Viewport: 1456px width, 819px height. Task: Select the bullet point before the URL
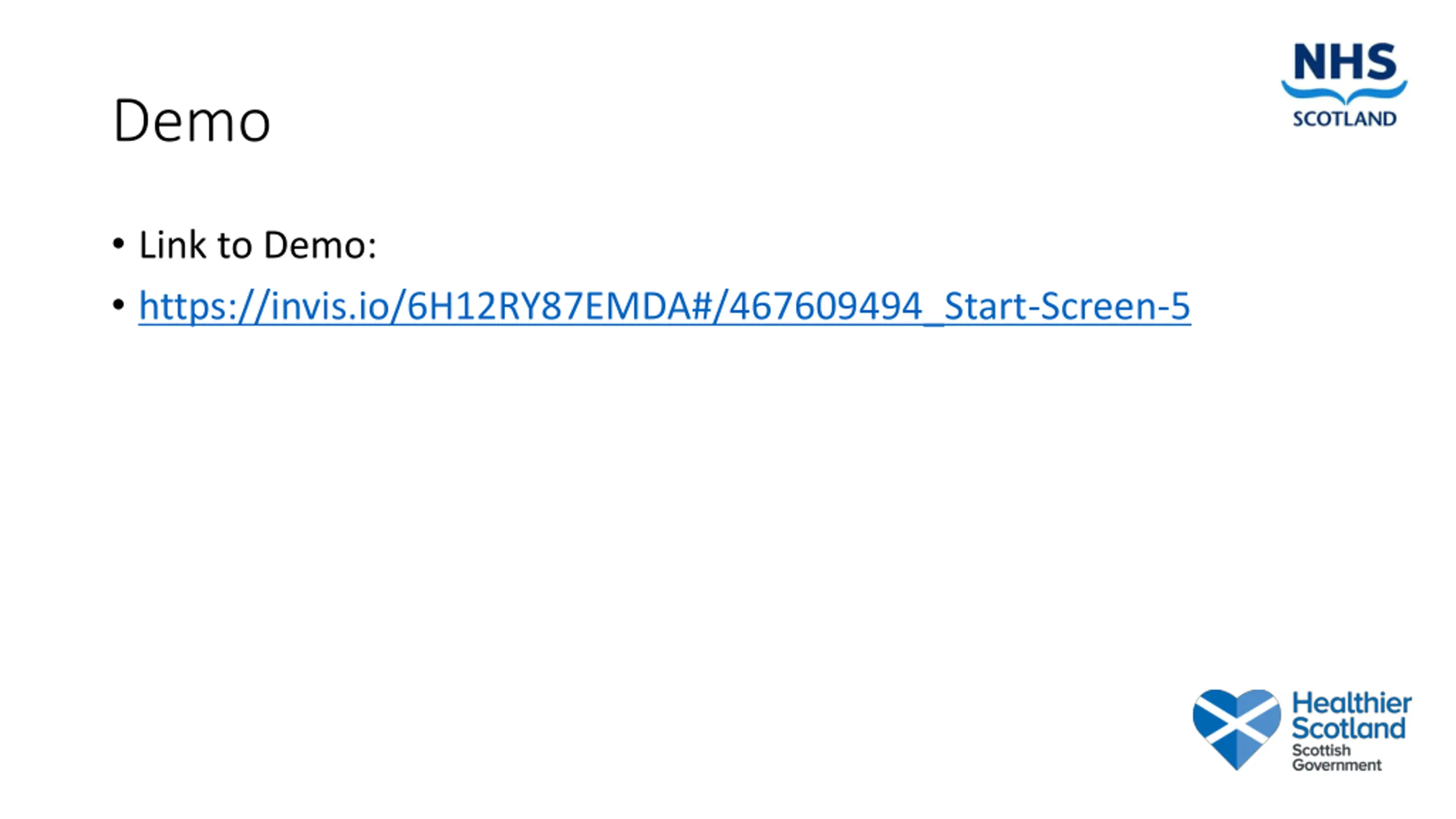tap(118, 305)
